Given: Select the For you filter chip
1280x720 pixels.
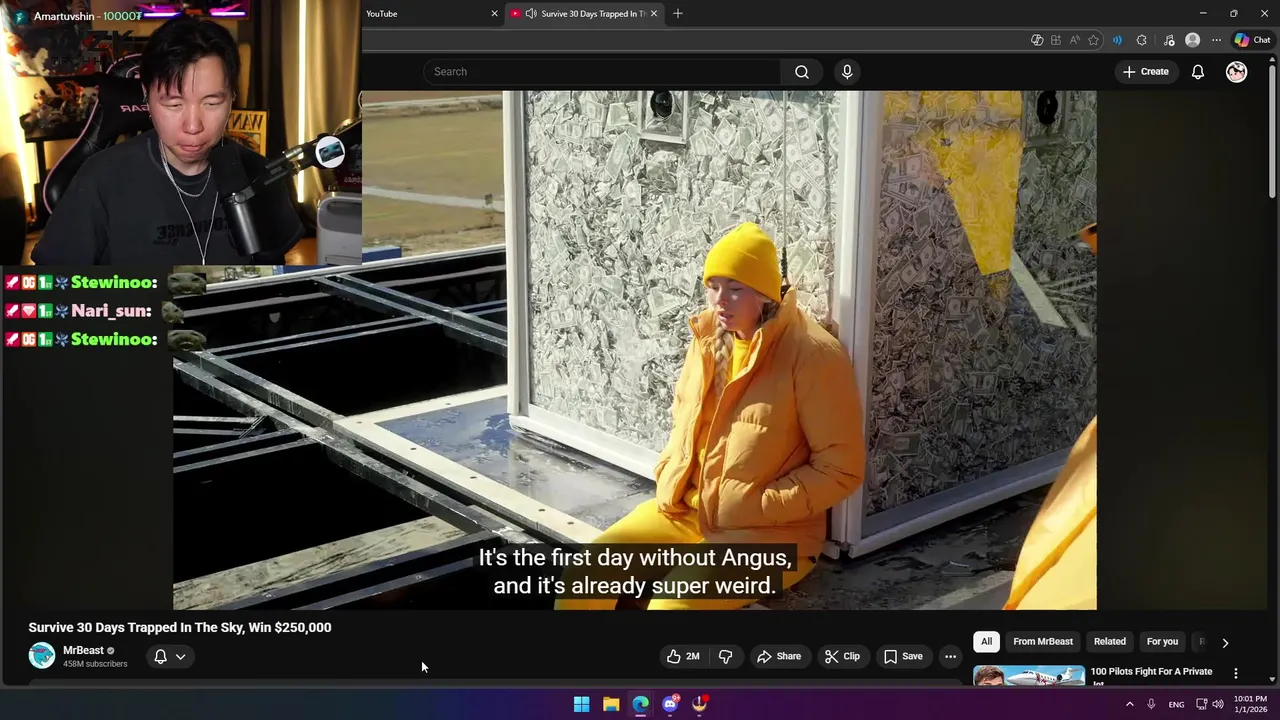Looking at the screenshot, I should tap(1162, 642).
